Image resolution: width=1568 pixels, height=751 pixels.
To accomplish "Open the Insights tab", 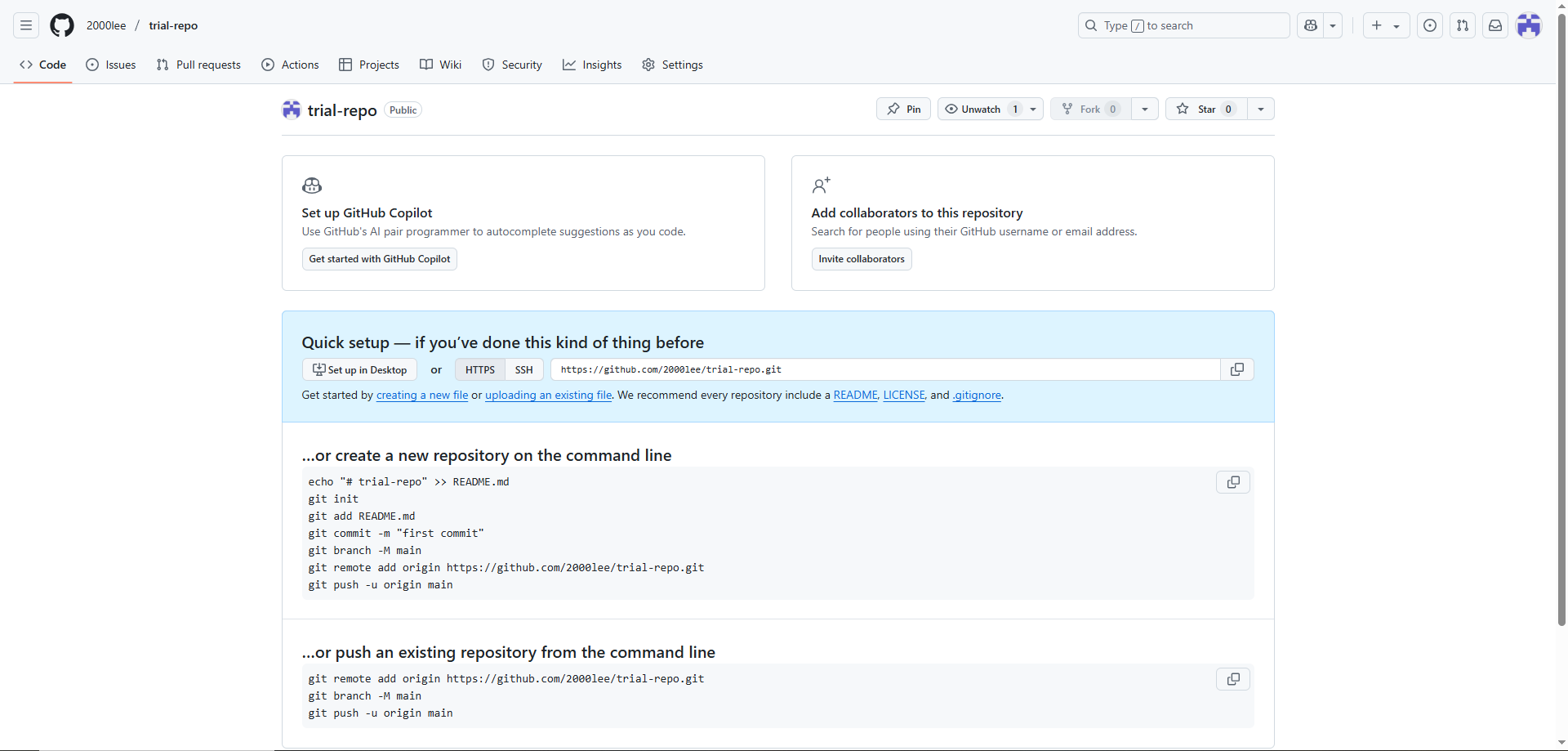I will click(x=592, y=65).
